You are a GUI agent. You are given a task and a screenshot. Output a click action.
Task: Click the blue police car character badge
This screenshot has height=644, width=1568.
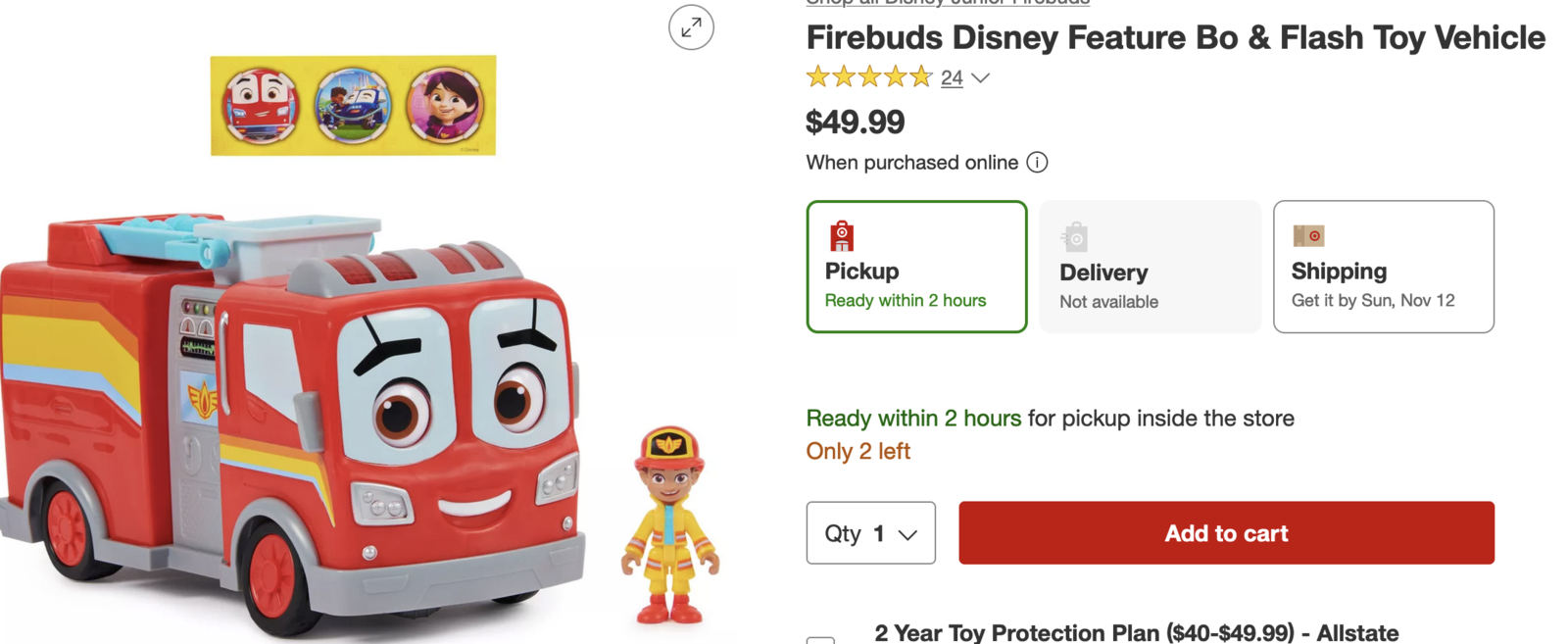(x=353, y=105)
